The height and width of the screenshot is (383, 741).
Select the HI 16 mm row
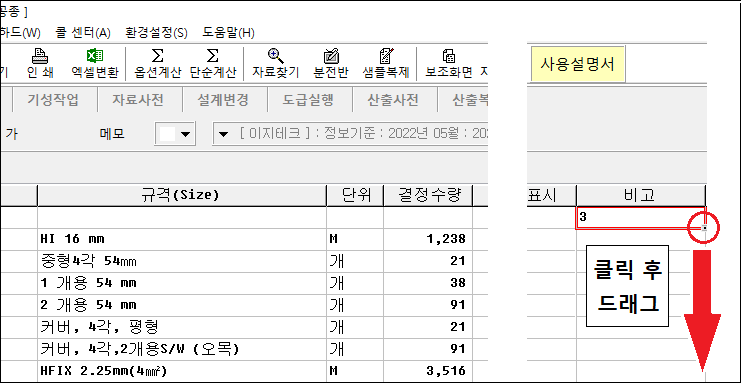point(181,239)
